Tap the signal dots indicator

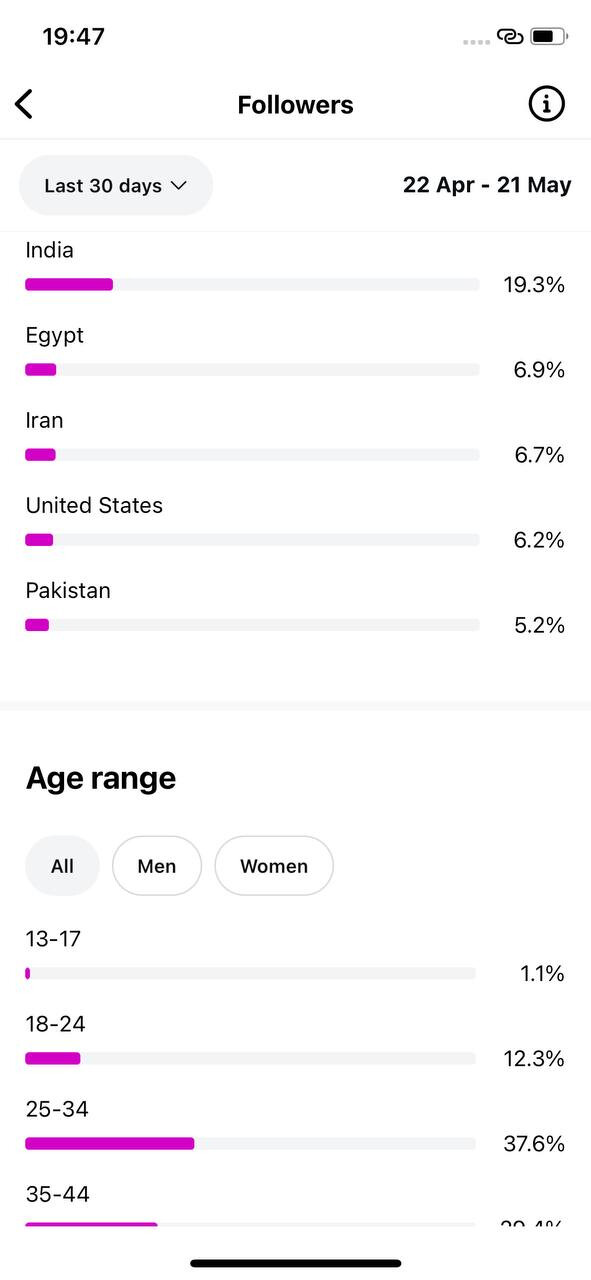477,41
